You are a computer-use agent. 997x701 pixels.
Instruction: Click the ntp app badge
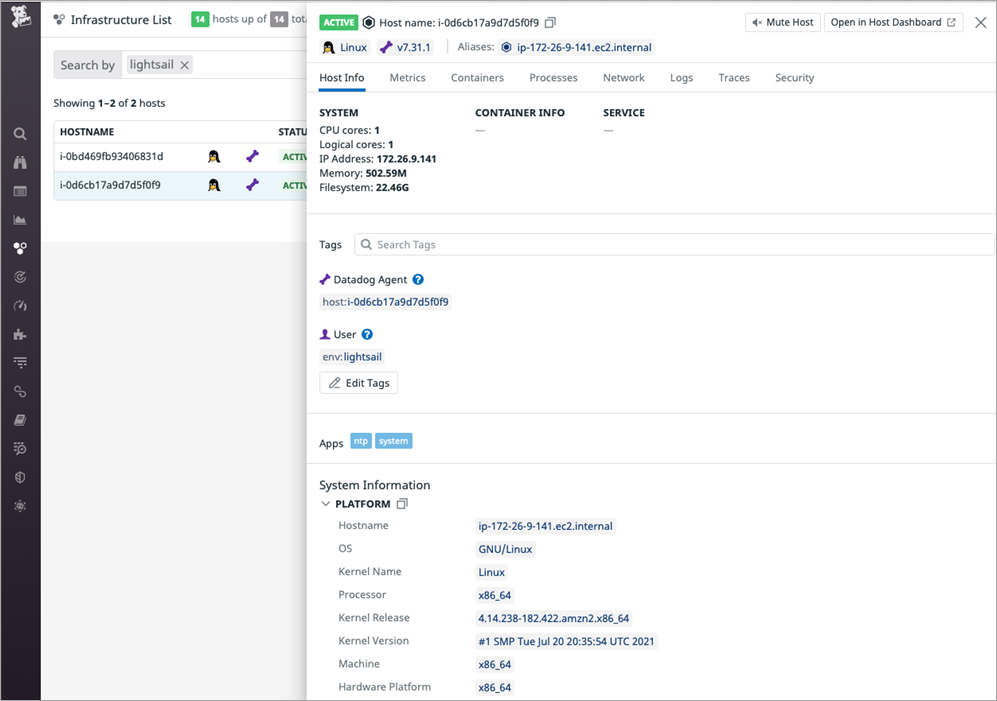[361, 441]
